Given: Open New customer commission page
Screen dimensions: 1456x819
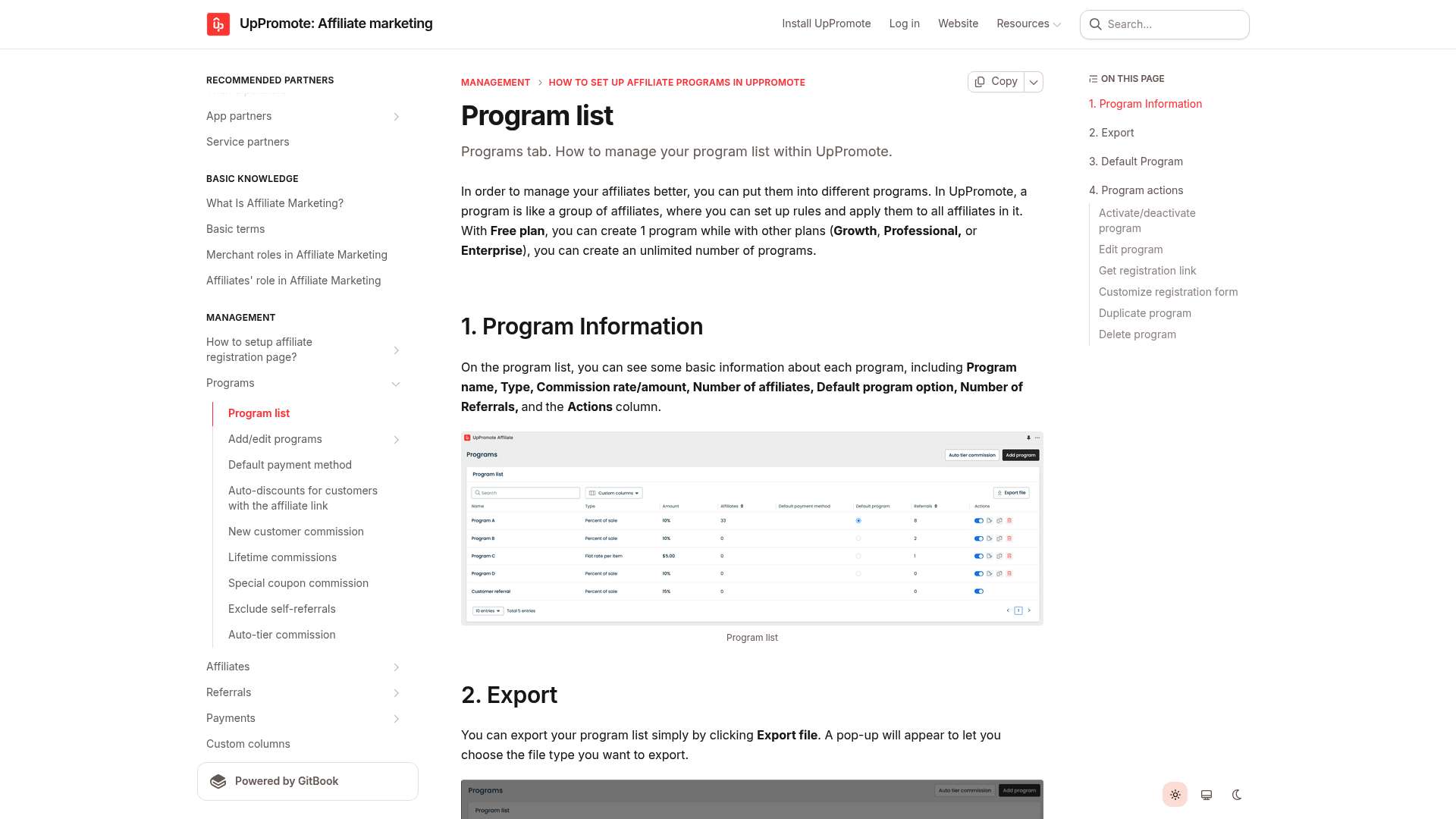Looking at the screenshot, I should 296,532.
